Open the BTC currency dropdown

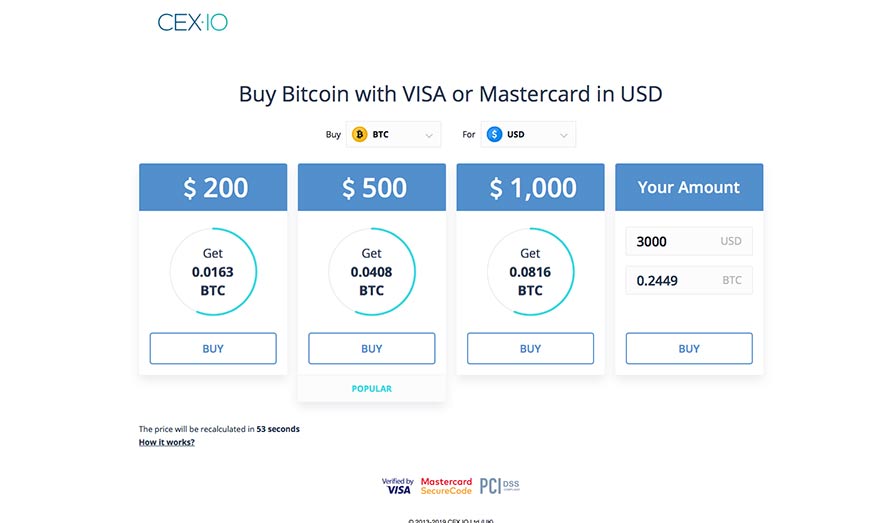(x=394, y=134)
